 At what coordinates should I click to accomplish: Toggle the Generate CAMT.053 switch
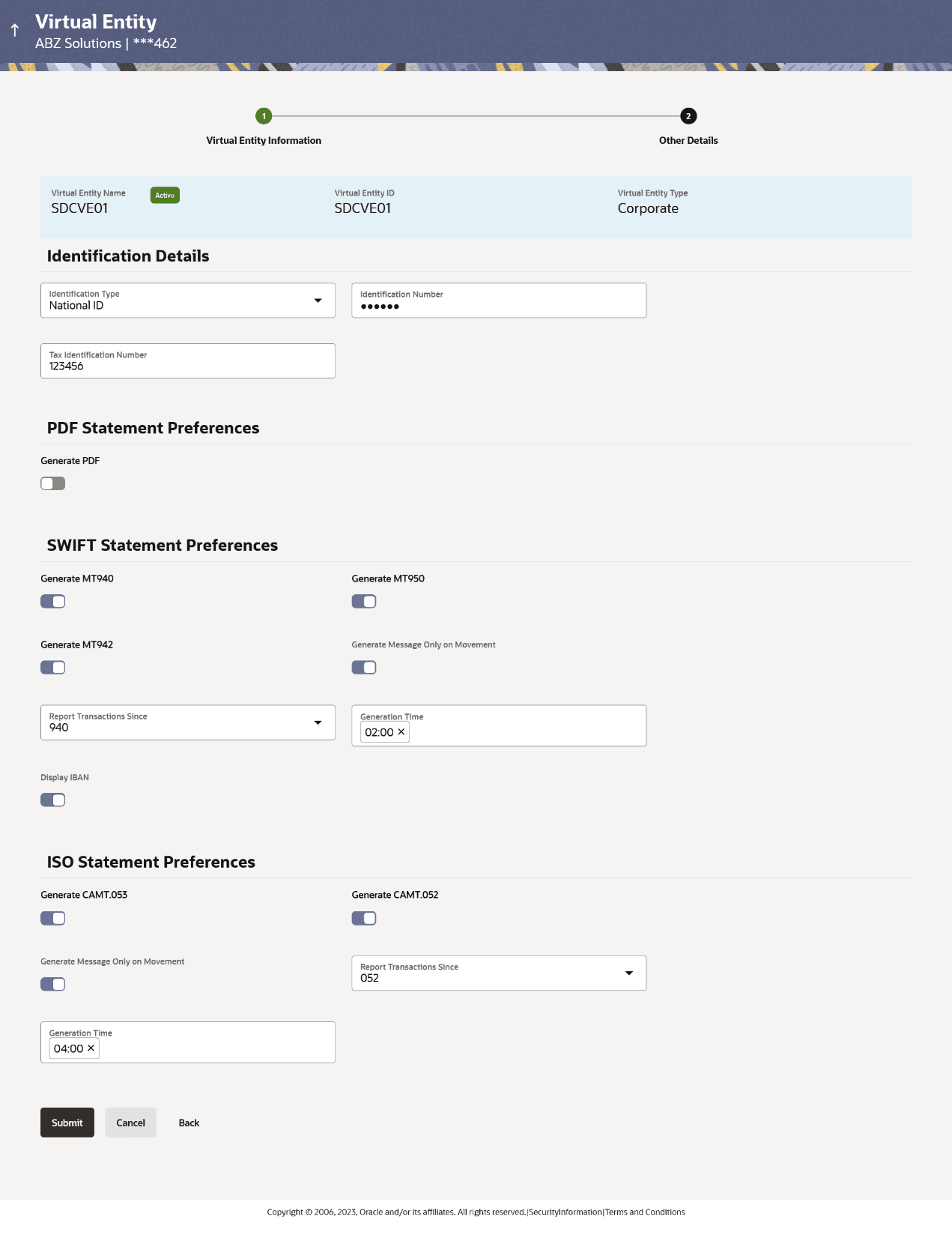point(53,918)
